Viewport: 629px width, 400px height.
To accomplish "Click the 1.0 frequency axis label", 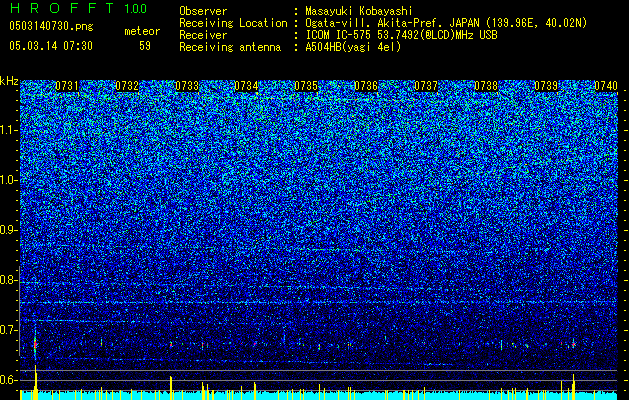I will click(8, 180).
